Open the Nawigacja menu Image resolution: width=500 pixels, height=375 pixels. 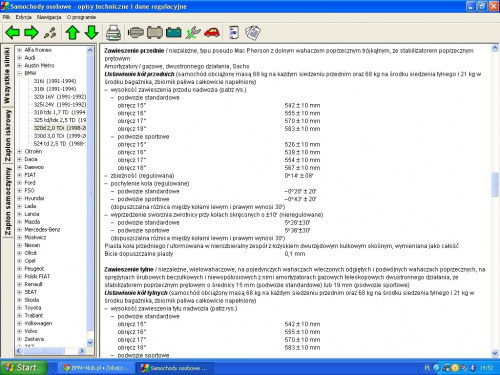(49, 17)
